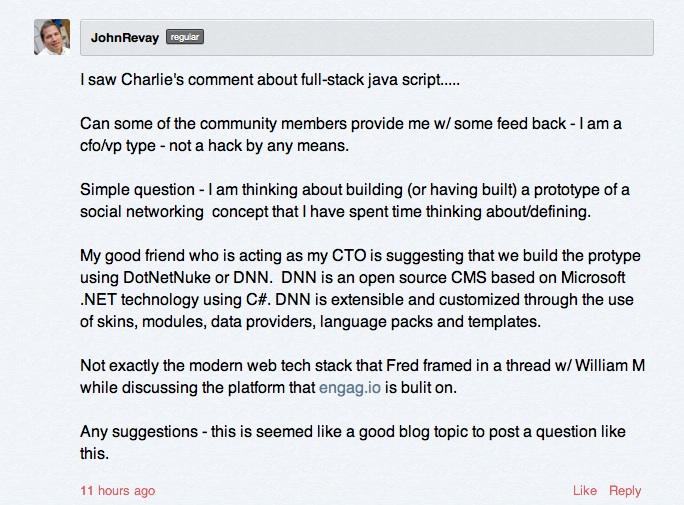
Task: Click the "11 hours ago" timestamp
Action: [x=117, y=490]
